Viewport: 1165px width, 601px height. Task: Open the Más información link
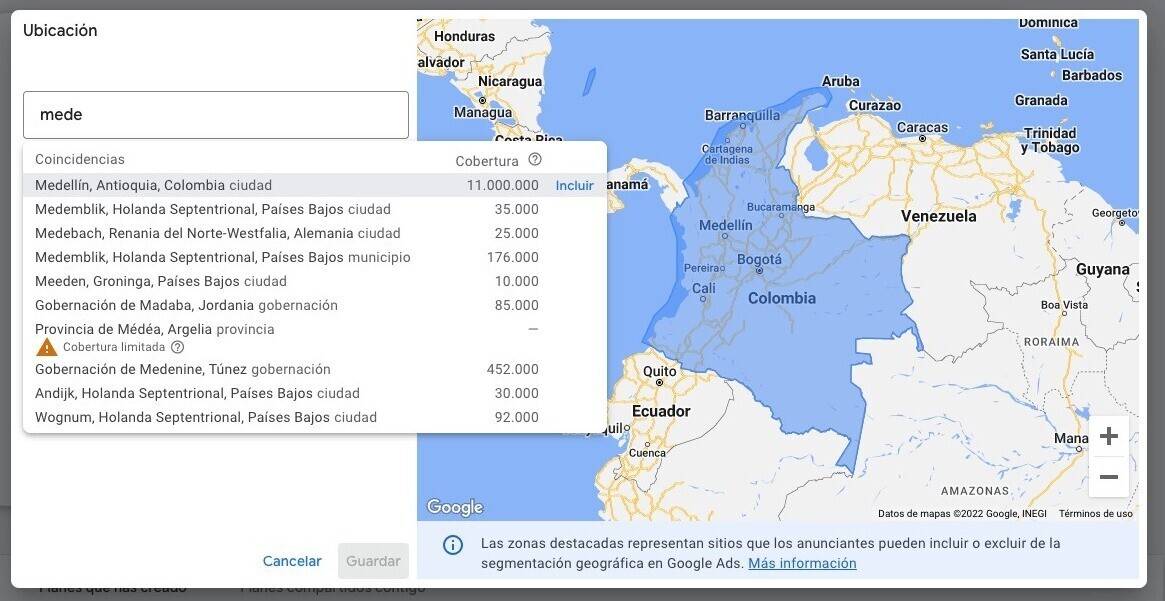(x=802, y=563)
